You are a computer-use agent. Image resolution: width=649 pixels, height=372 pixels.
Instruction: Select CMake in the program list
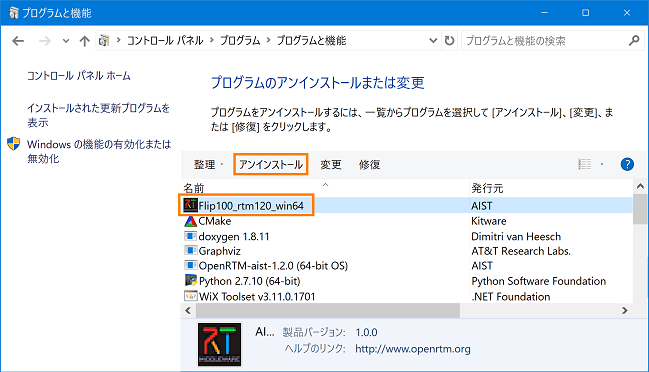pos(214,221)
